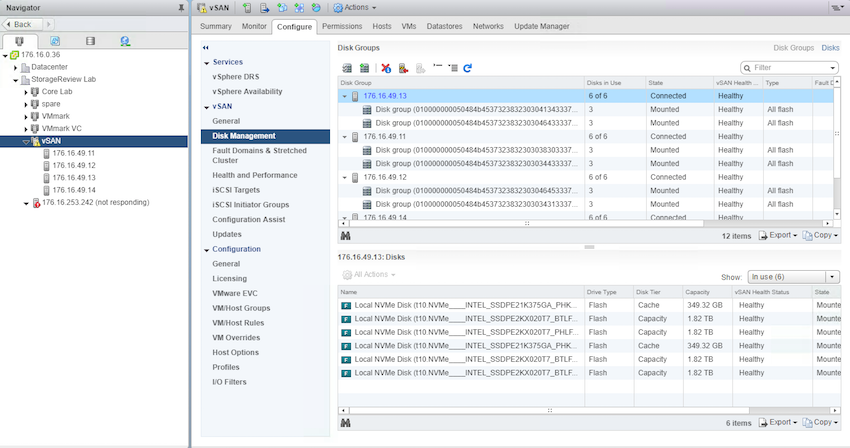Click the host with yellow badge and red arrow icon
This screenshot has width=850, height=448.
click(403, 68)
